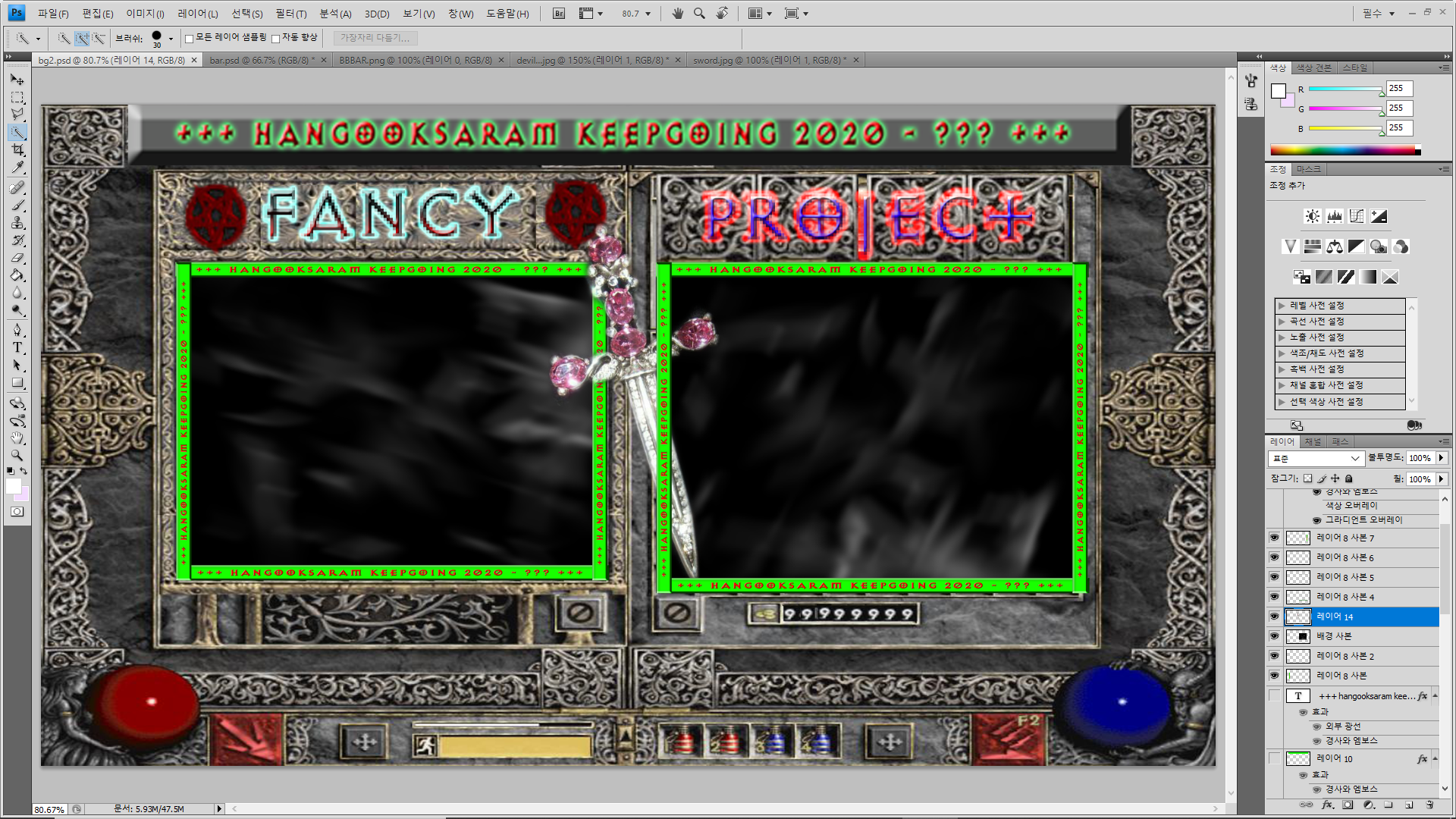Viewport: 1456px width, 819px height.
Task: Create a new layer via panel icon
Action: pos(1409,805)
